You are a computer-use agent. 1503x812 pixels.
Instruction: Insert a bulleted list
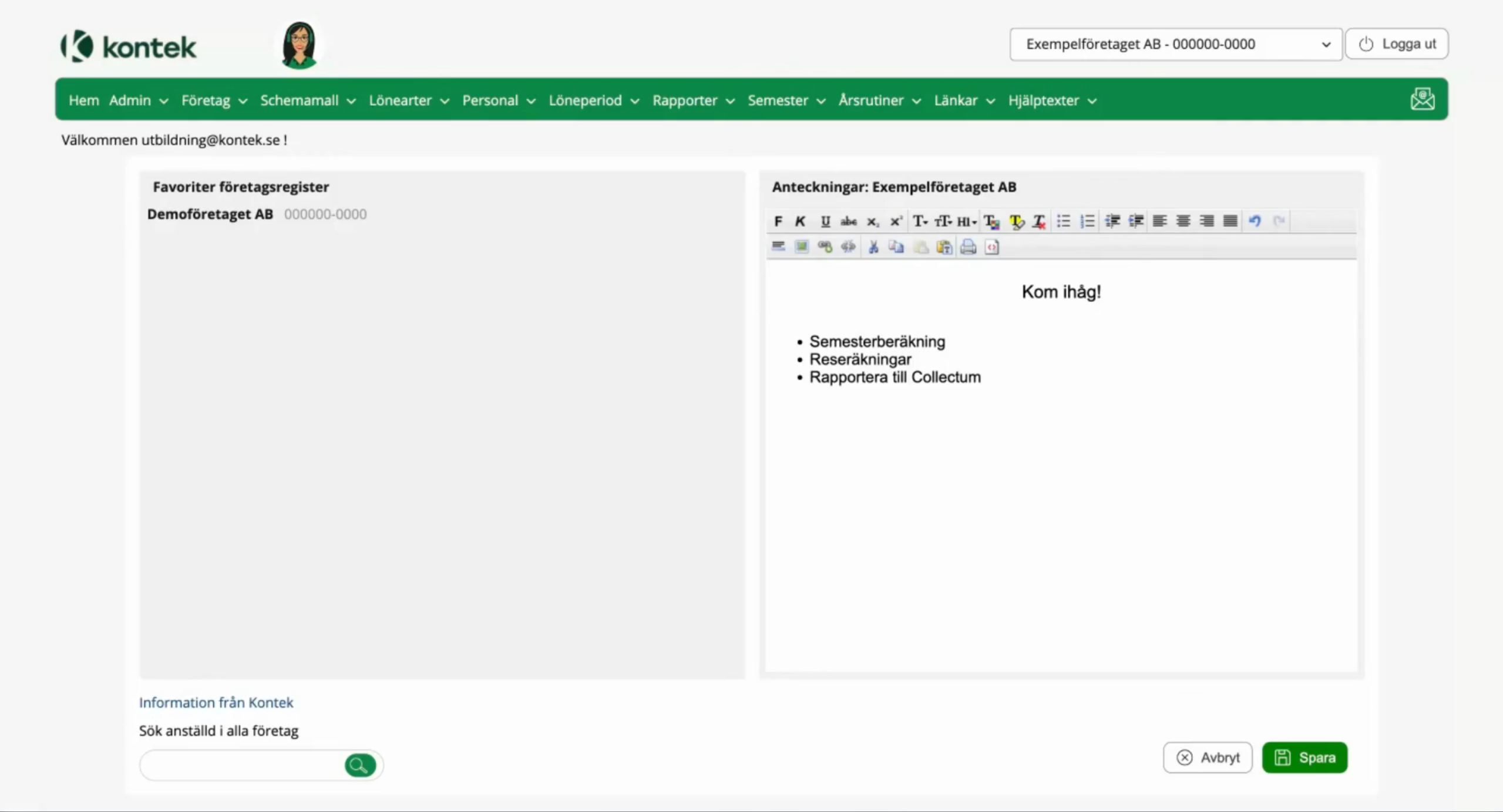tap(1063, 221)
